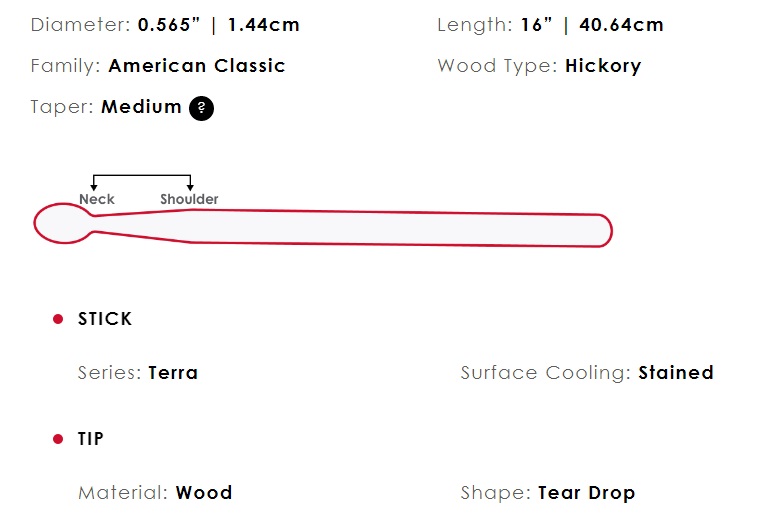Image resolution: width=758 pixels, height=523 pixels.
Task: Click the Neck label on the diagram
Action: (97, 199)
